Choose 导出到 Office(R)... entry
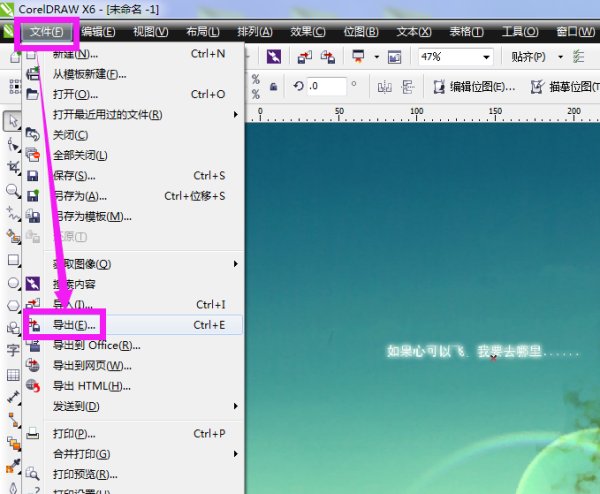The width and height of the screenshot is (600, 494). pos(133,346)
